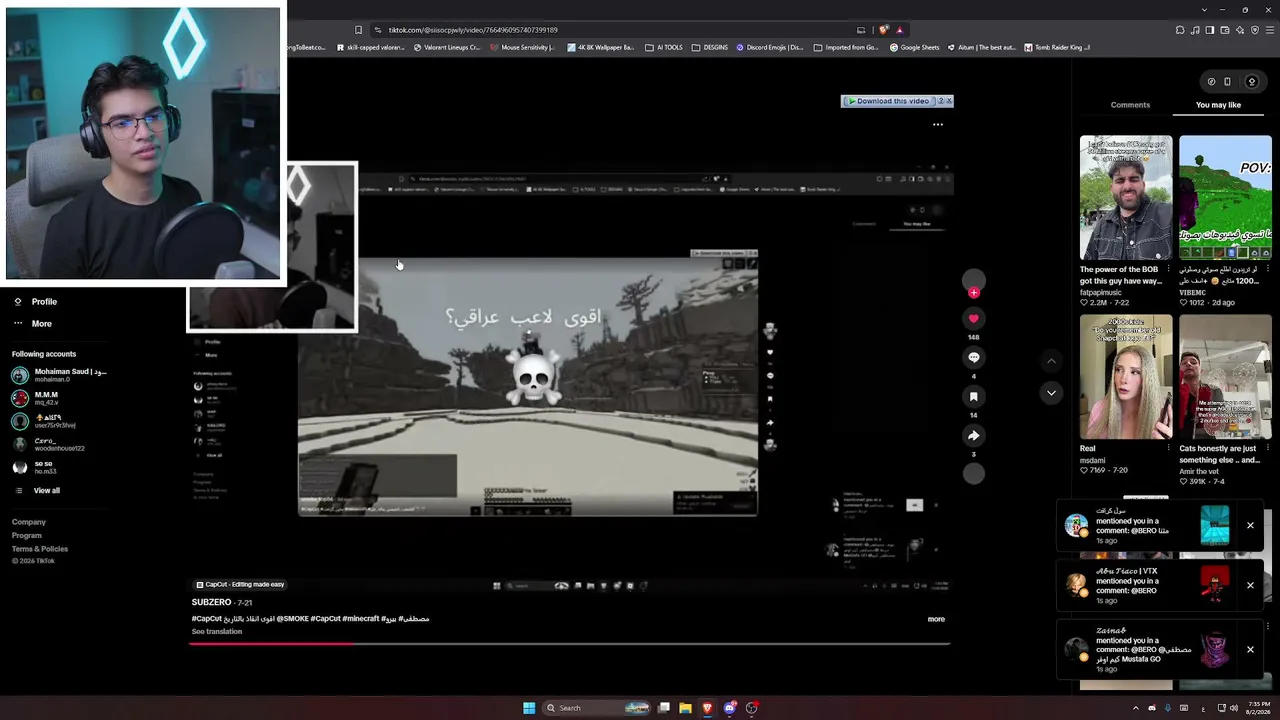The height and width of the screenshot is (720, 1280).
Task: Open 'The power of the BOB' video thumbnail
Action: tap(1126, 198)
